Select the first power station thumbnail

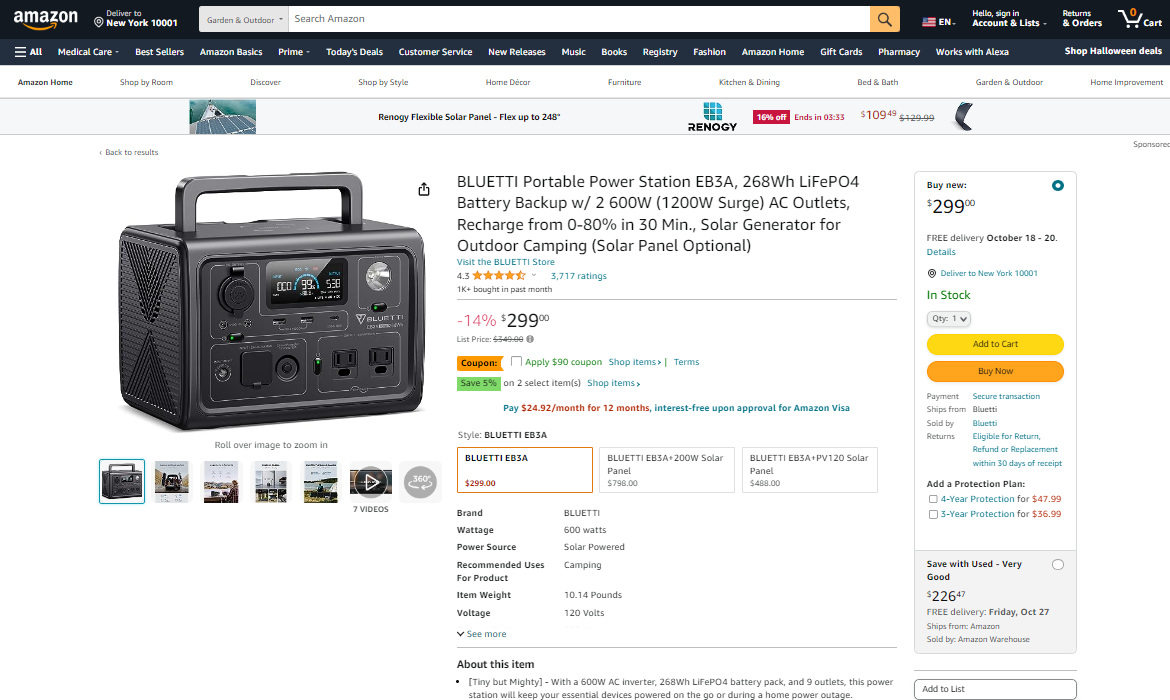[122, 481]
